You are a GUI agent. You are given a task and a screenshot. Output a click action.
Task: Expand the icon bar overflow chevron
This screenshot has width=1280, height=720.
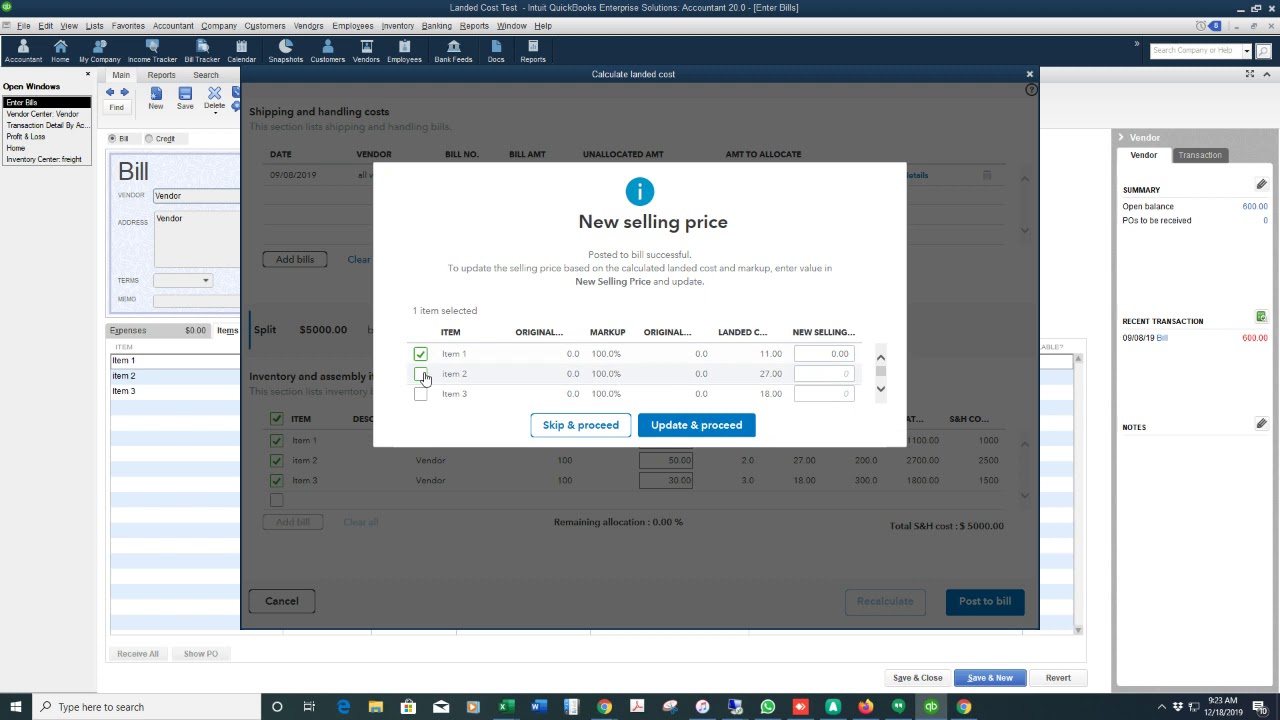(x=1136, y=44)
